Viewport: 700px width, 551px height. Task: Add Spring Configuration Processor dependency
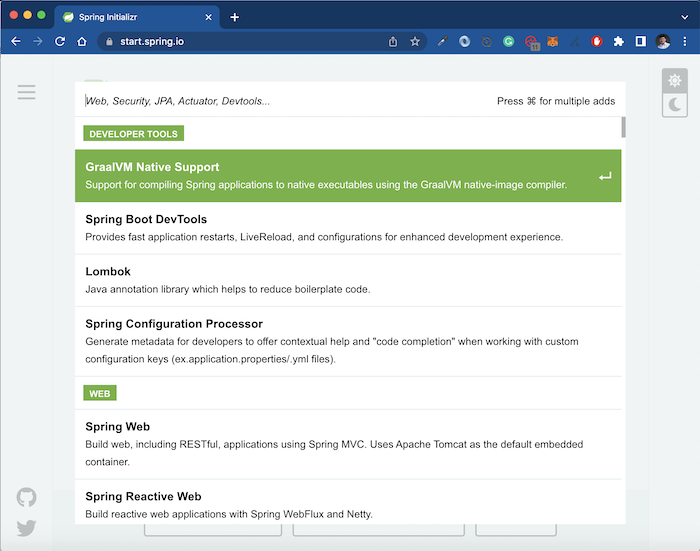348,341
